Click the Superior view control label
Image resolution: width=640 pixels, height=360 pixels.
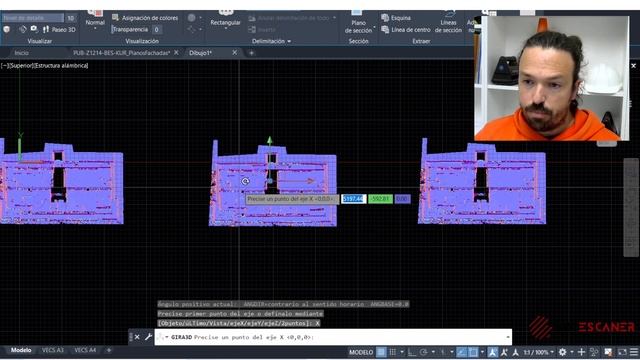coord(22,65)
